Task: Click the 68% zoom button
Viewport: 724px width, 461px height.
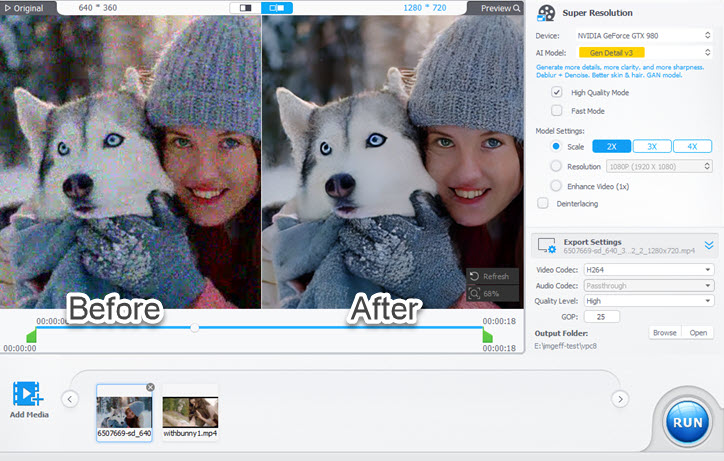Action: [492, 293]
